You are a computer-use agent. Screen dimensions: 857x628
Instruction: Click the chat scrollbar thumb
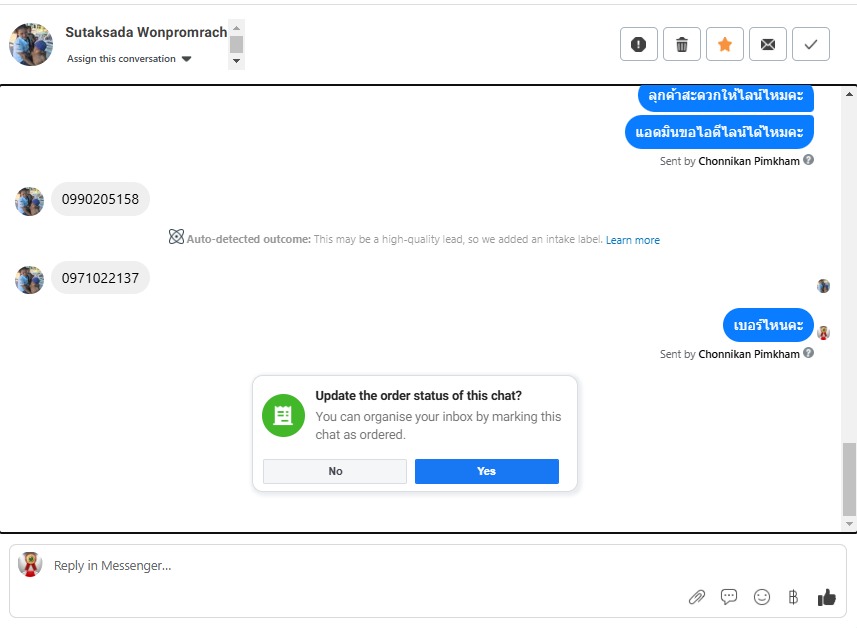849,479
